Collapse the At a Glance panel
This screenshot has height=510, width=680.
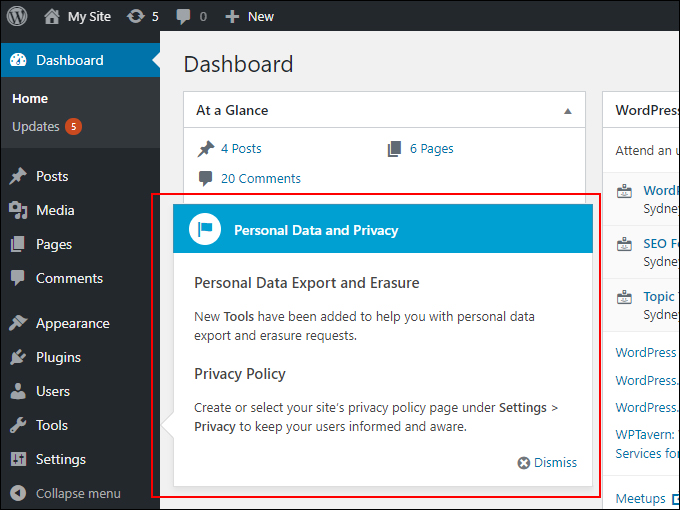click(x=567, y=111)
